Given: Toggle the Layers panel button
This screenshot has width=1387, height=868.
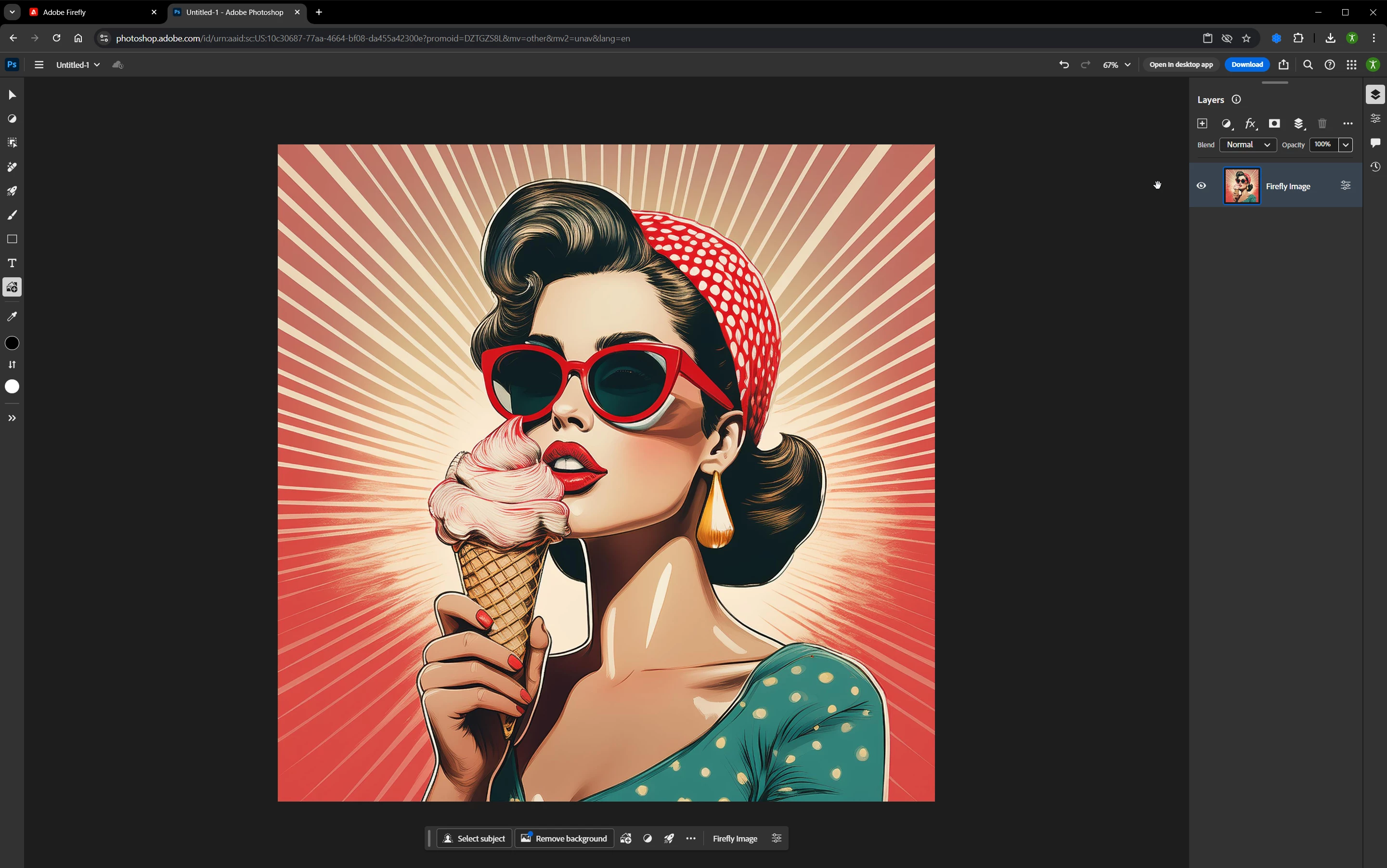Looking at the screenshot, I should point(1375,95).
